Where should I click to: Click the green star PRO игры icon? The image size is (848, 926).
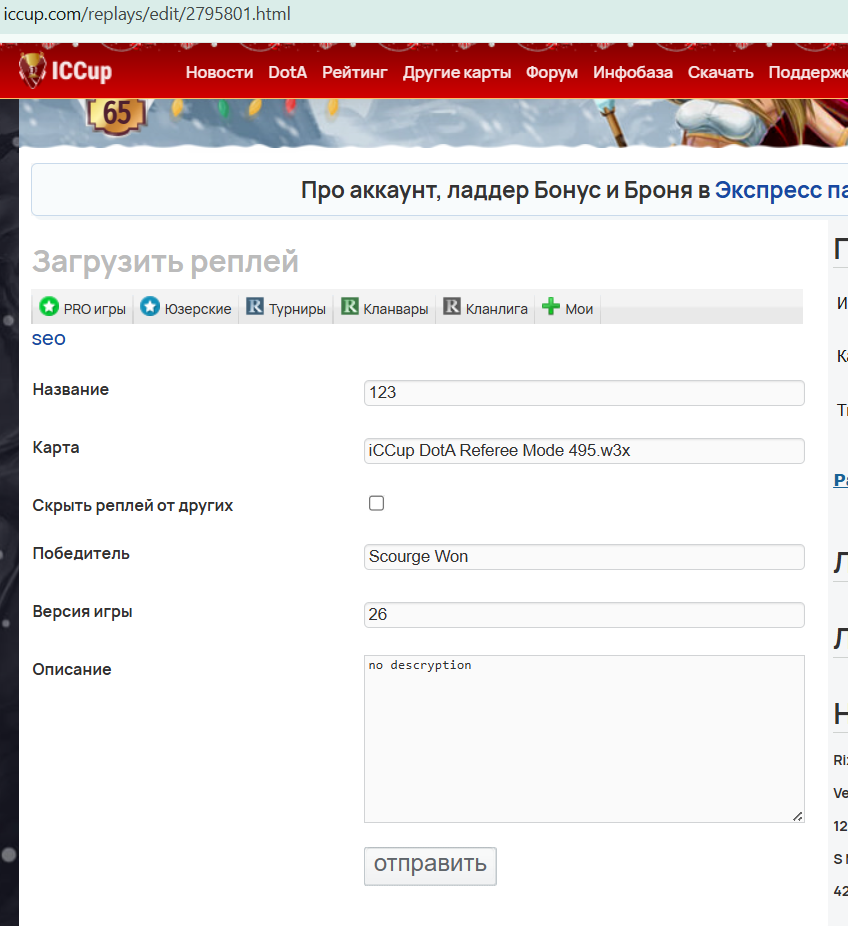coord(49,307)
